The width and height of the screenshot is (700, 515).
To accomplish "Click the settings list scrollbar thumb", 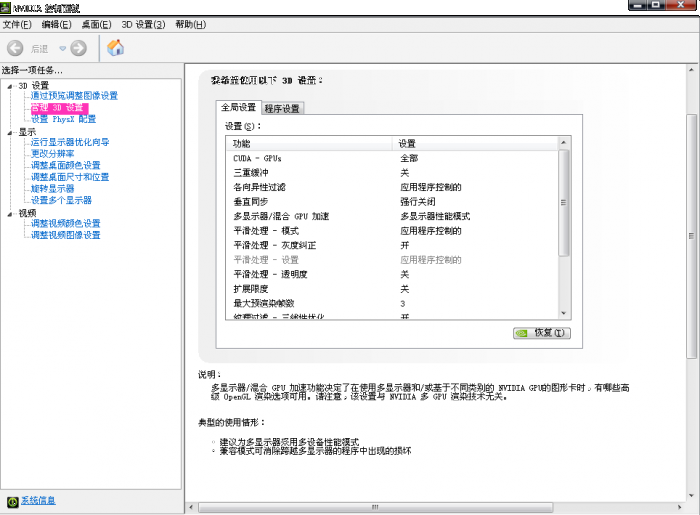I will click(564, 203).
